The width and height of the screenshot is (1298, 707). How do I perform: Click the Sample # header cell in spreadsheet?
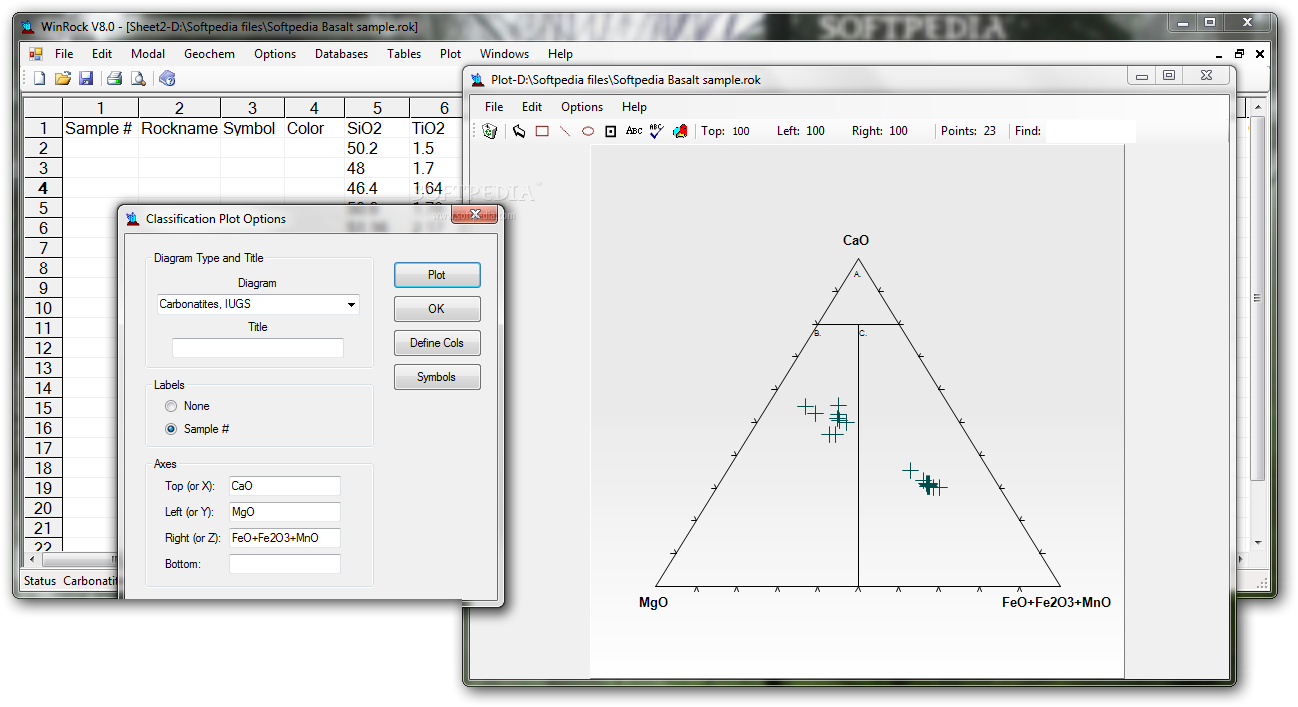100,128
